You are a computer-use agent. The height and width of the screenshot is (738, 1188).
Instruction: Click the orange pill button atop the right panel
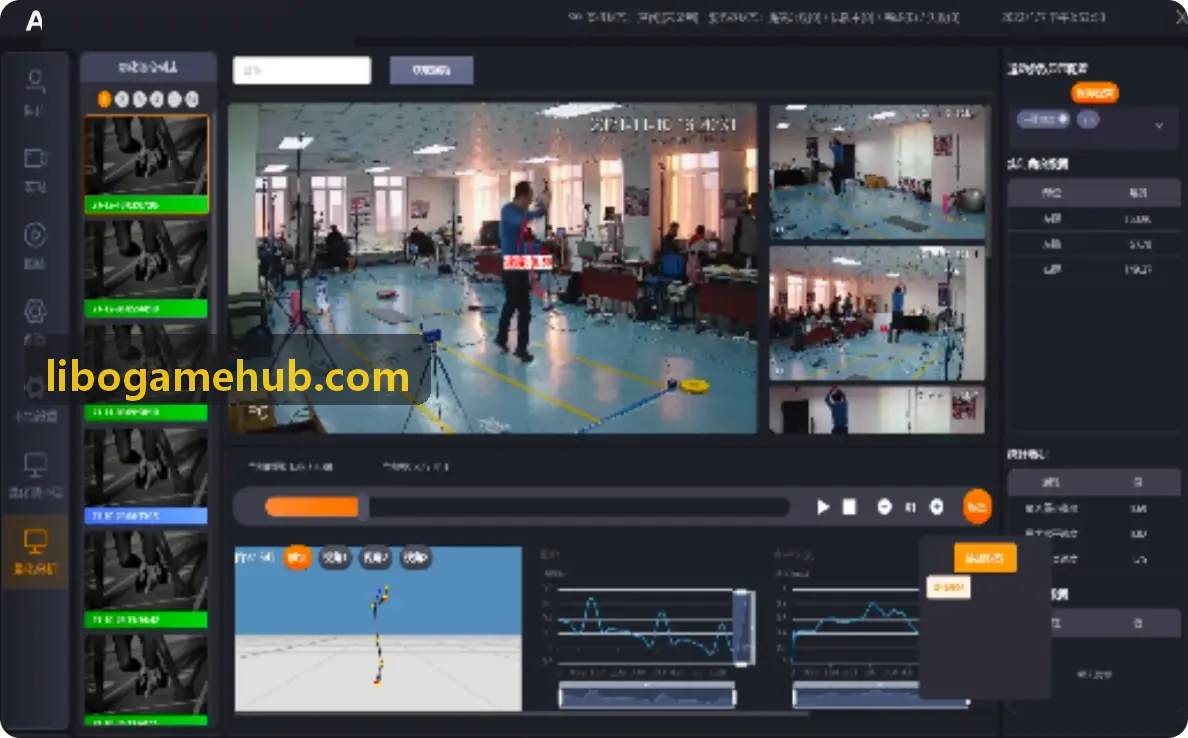(x=1095, y=93)
